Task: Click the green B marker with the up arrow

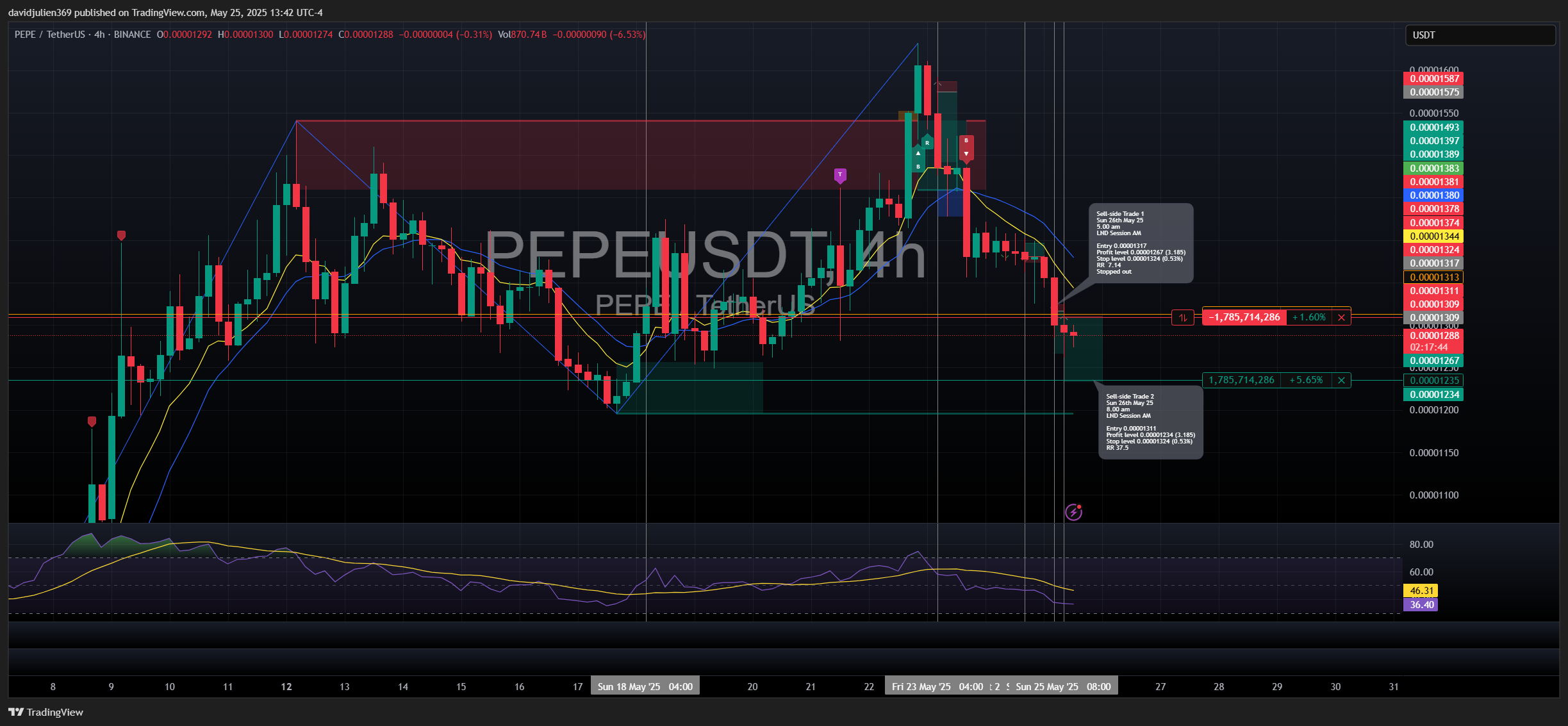Action: (x=918, y=160)
